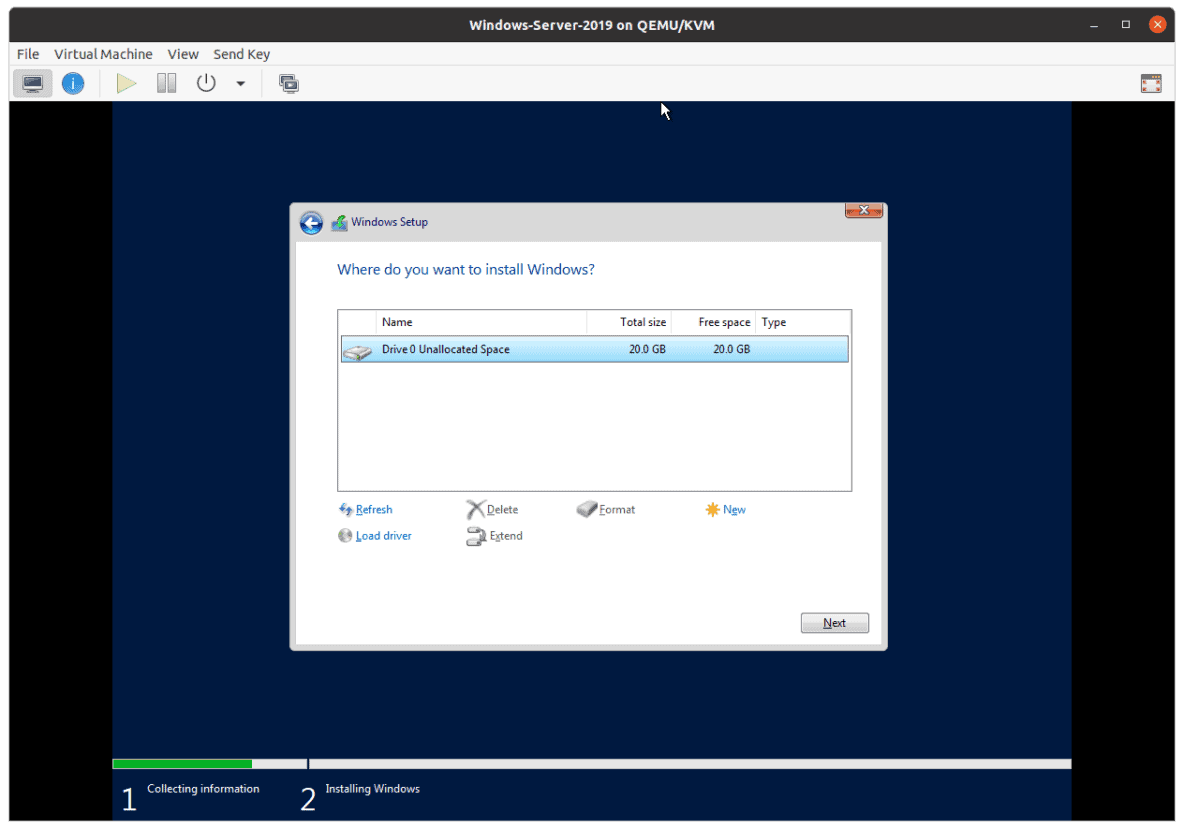
Task: Click the back arrow in Windows Setup
Action: pos(311,222)
